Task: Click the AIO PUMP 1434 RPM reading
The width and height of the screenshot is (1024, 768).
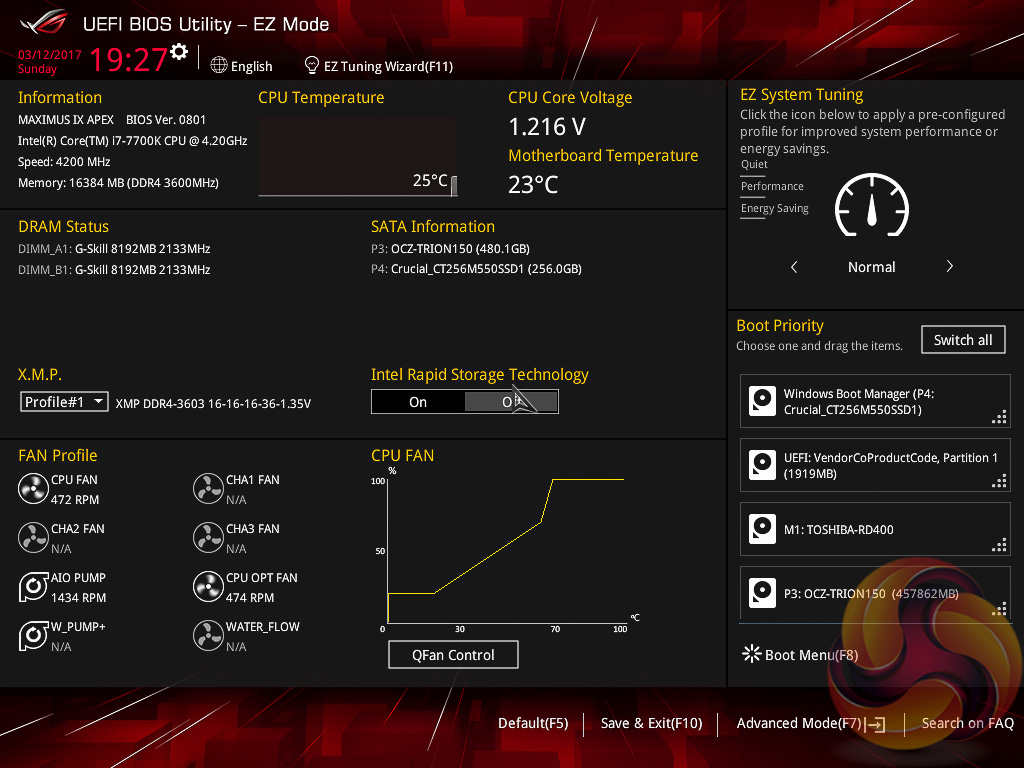Action: pos(78,598)
